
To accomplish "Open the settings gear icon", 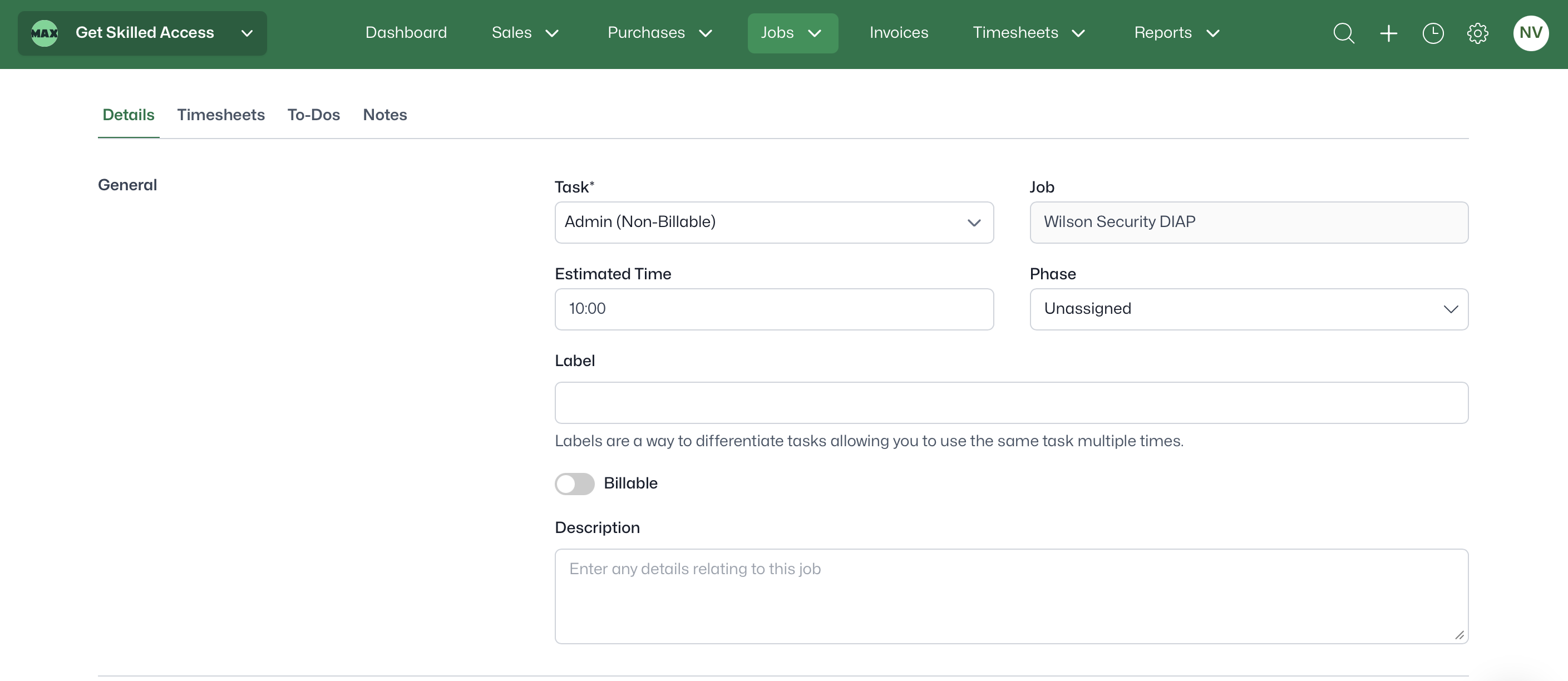I will (1477, 33).
